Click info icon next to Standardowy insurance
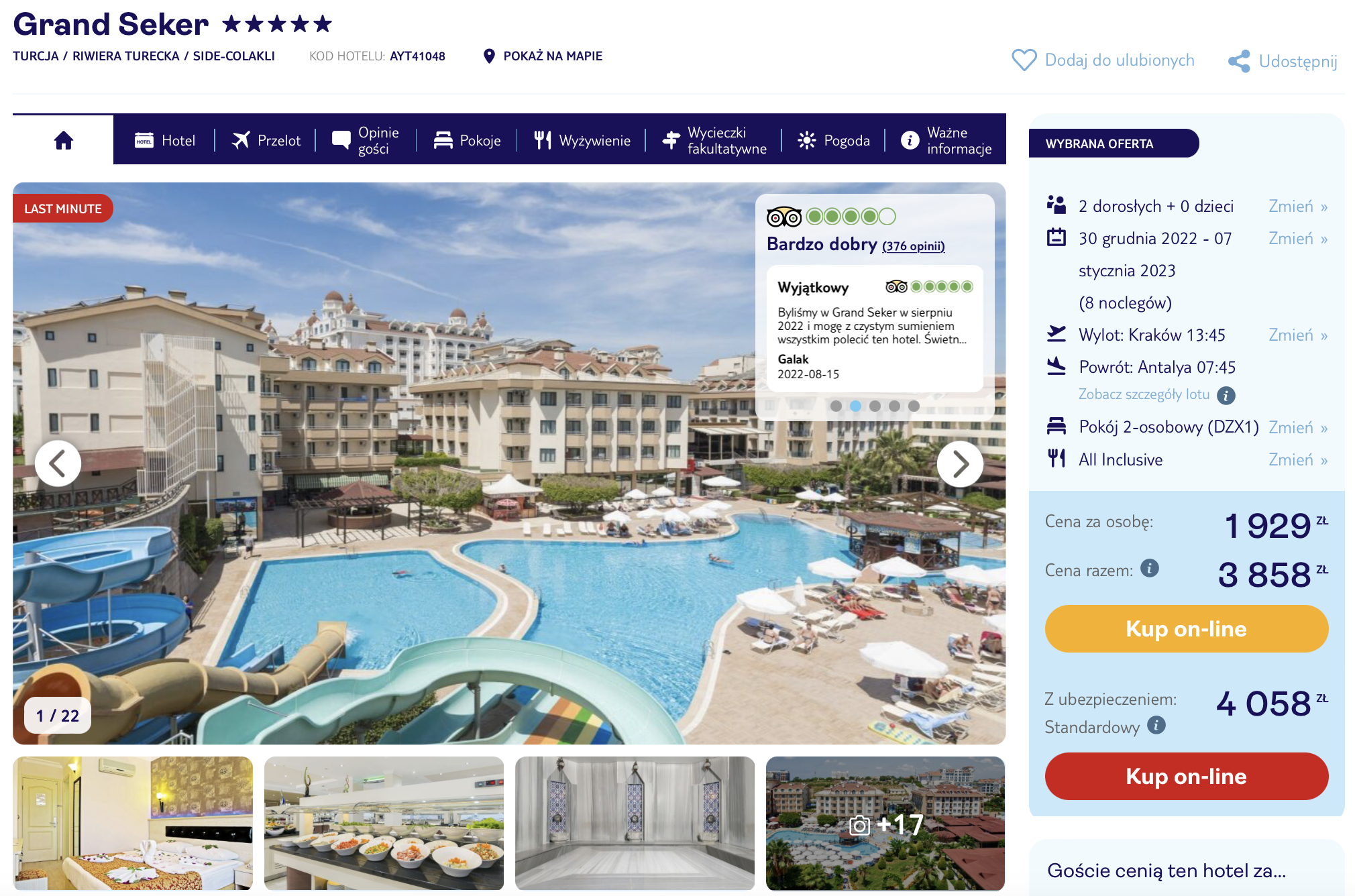Image resolution: width=1355 pixels, height=896 pixels. tap(1156, 725)
